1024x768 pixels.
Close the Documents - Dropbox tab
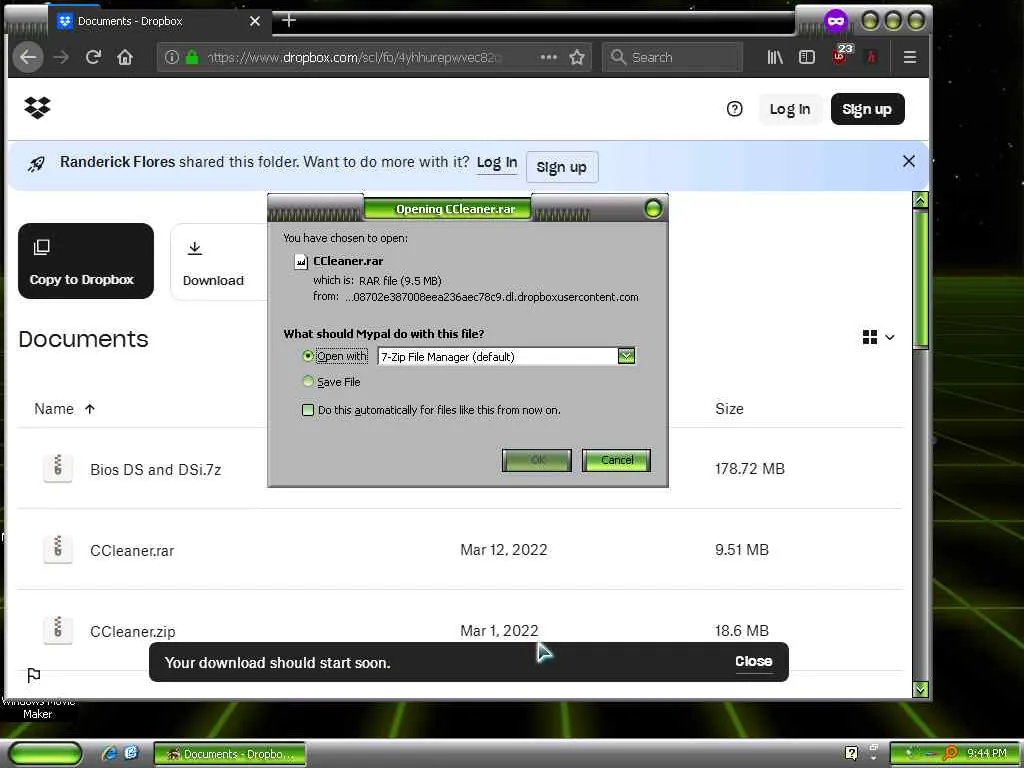[255, 21]
